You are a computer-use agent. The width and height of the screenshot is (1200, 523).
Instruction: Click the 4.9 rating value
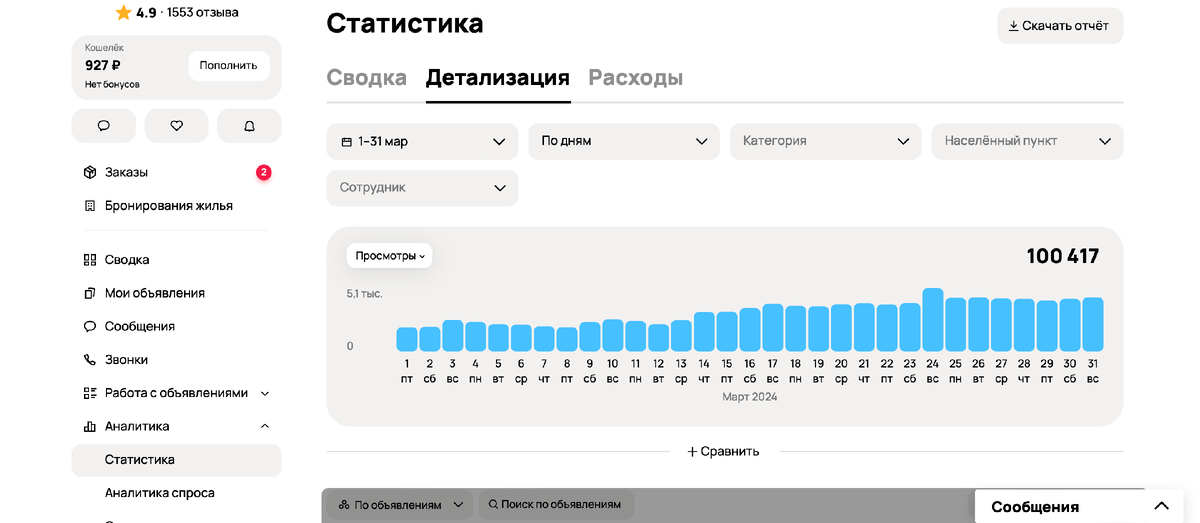click(146, 13)
